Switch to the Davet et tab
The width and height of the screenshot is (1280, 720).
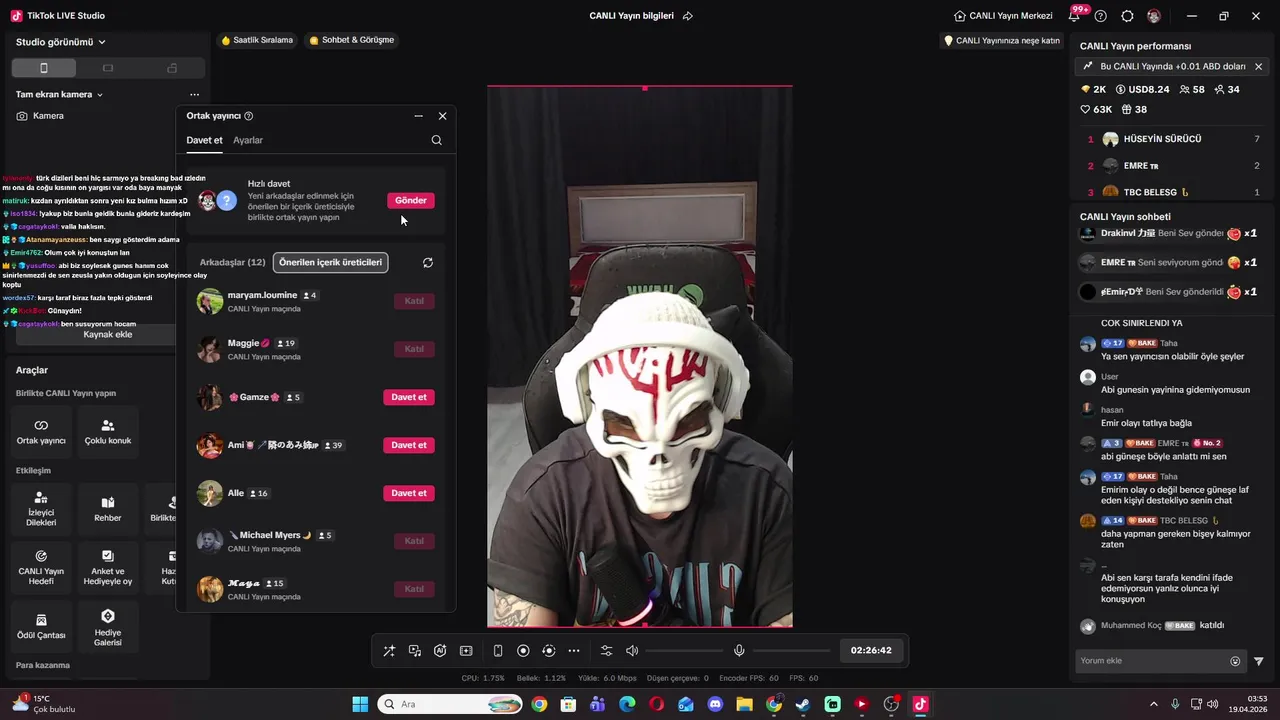click(x=204, y=140)
